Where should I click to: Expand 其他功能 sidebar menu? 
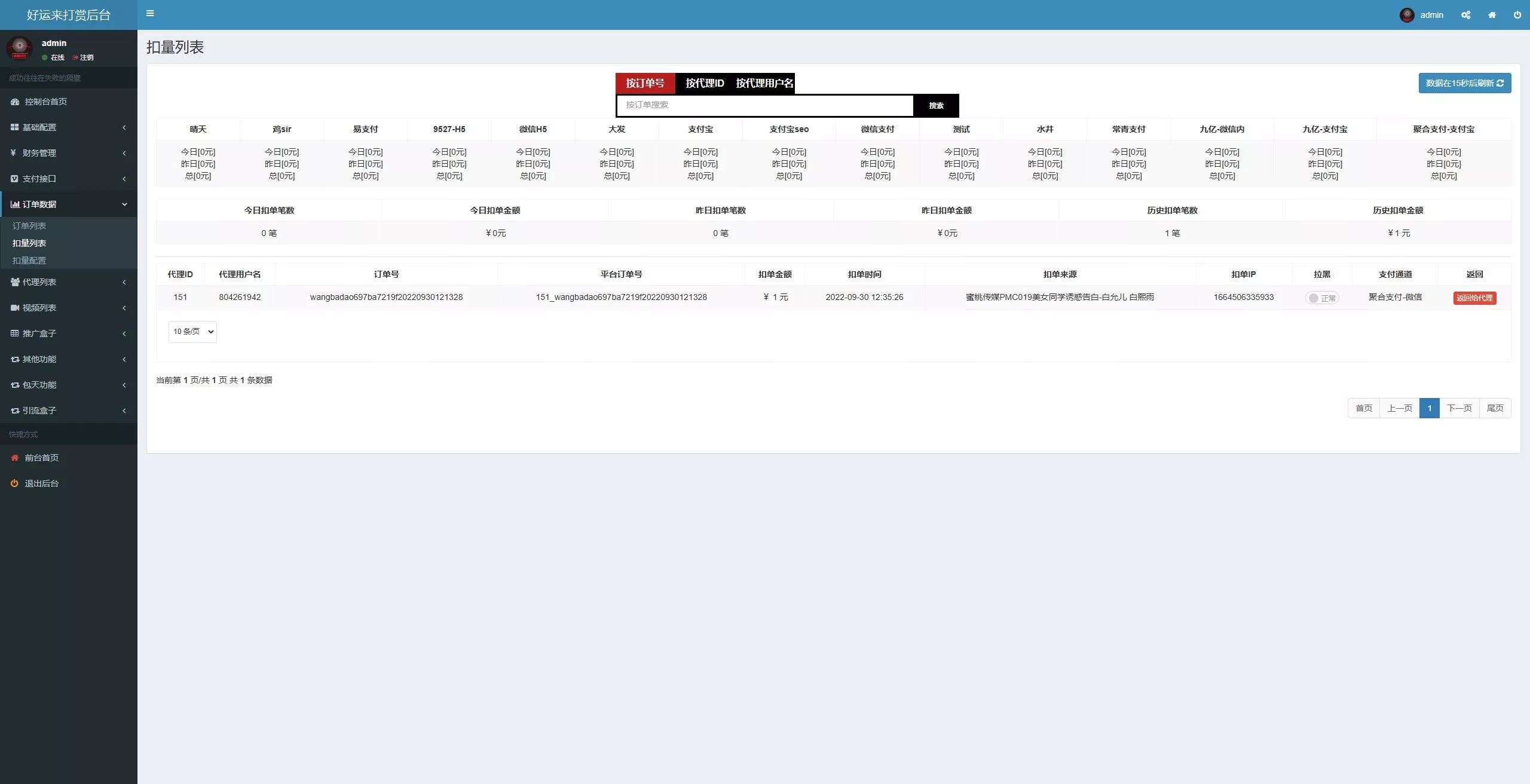click(x=69, y=359)
